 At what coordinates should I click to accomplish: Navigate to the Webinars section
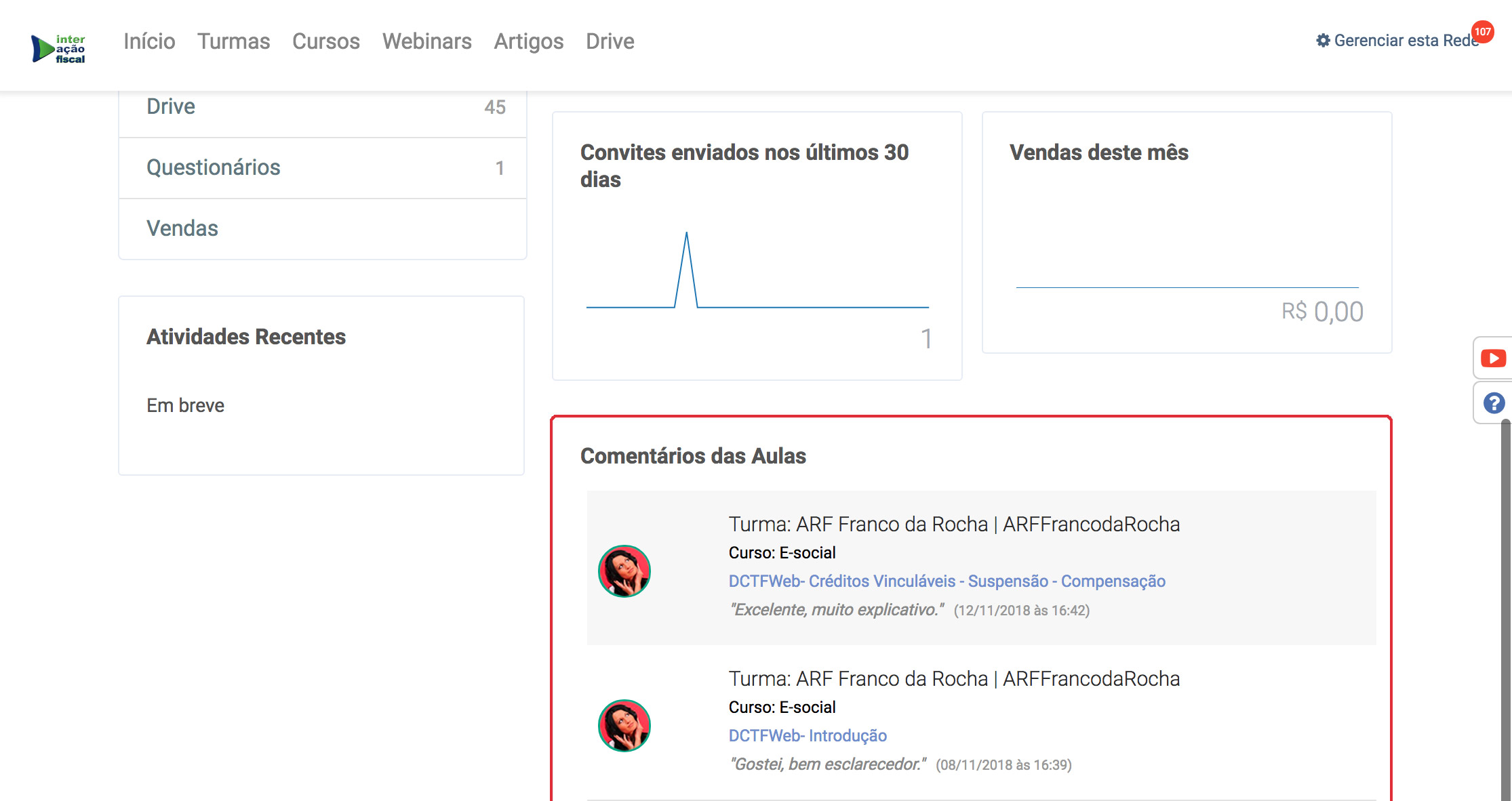426,41
